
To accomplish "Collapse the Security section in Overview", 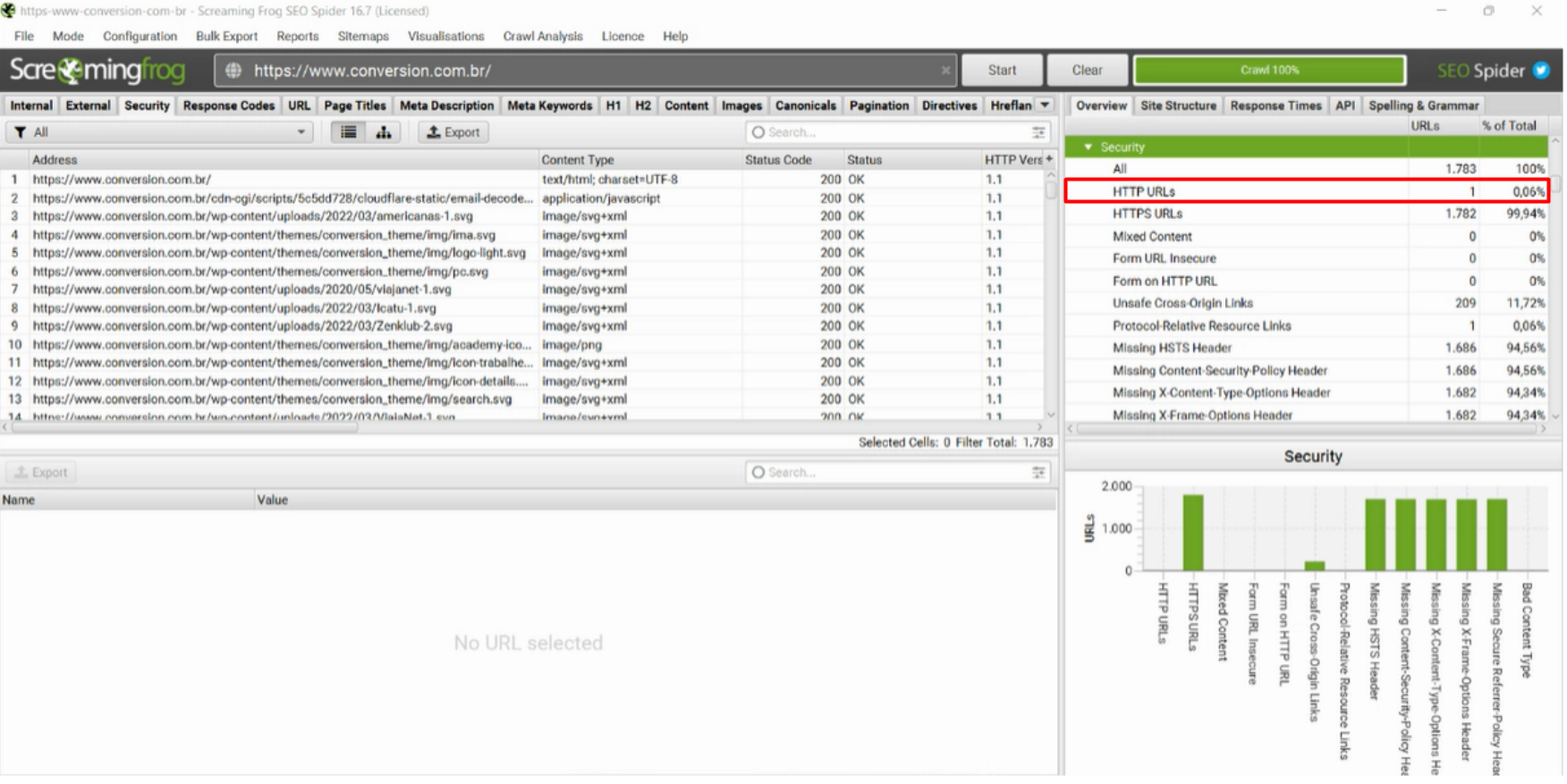I will [x=1088, y=147].
